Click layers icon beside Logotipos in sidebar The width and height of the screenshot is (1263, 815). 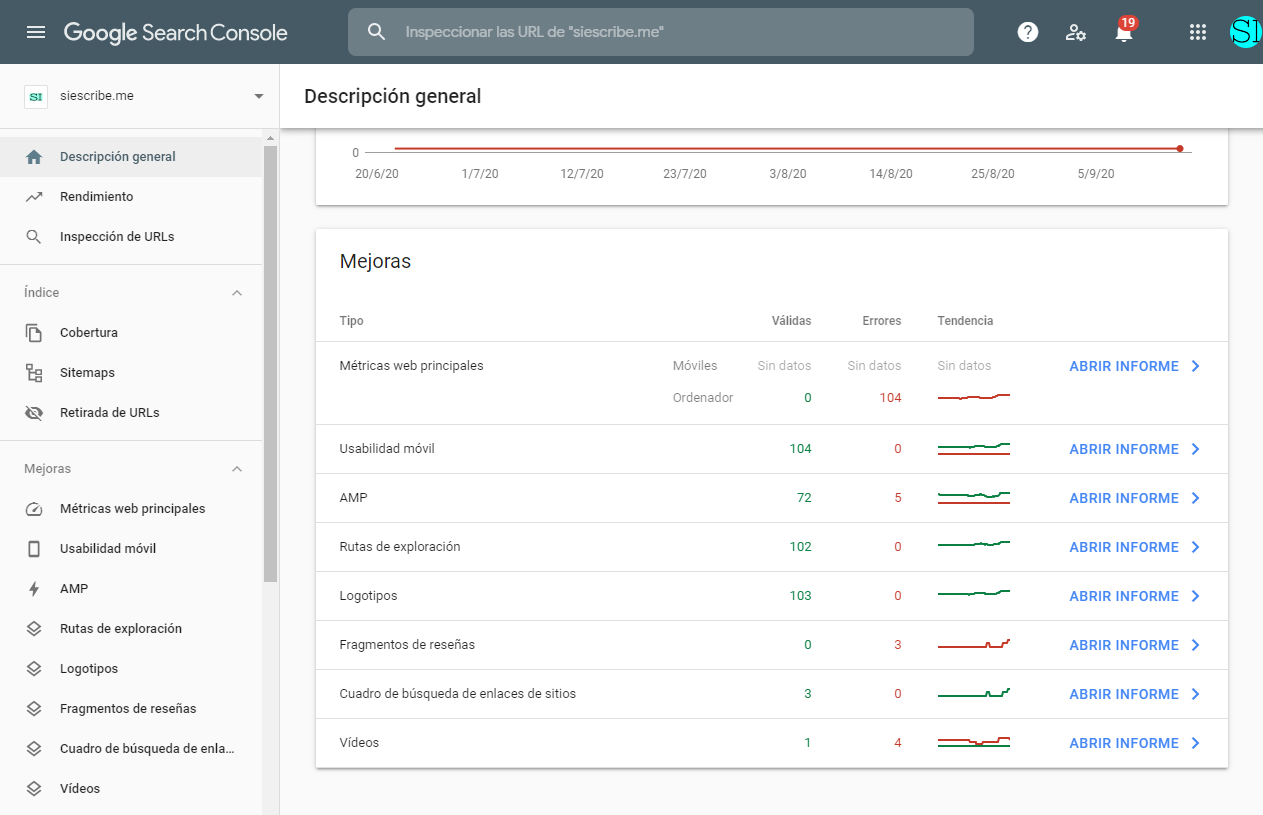34,669
